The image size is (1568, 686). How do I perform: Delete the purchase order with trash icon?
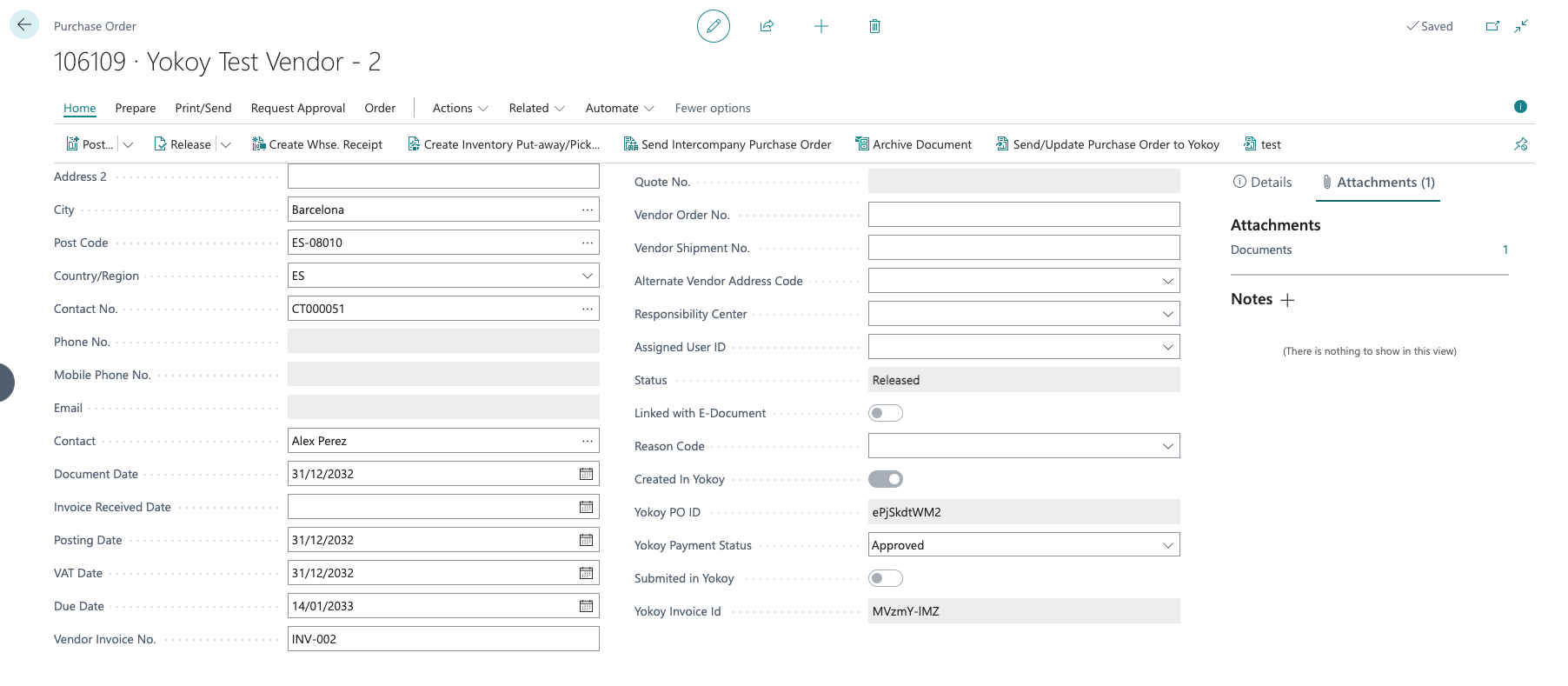tap(874, 26)
